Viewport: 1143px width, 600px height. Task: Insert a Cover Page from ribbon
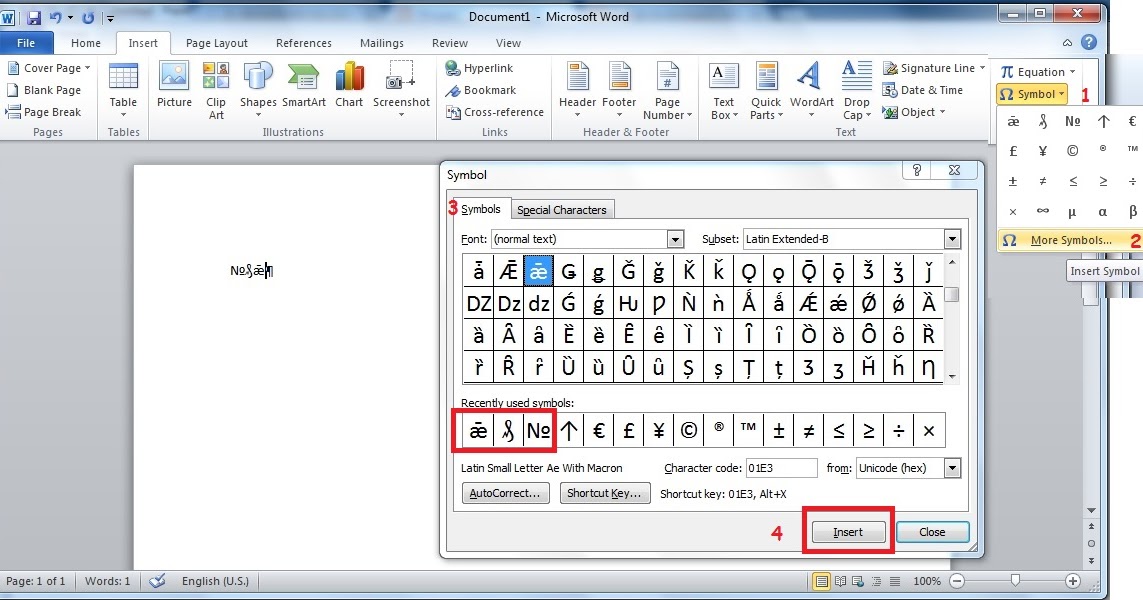(x=48, y=68)
